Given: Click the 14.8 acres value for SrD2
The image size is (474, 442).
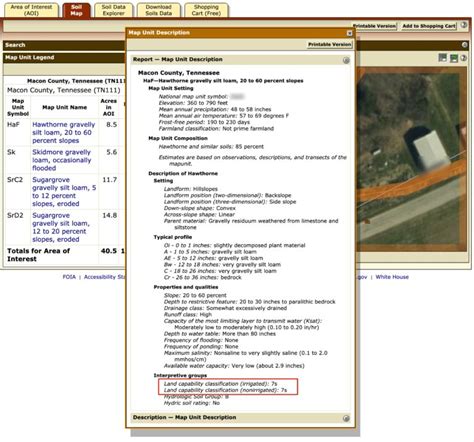Looking at the screenshot, I should pyautogui.click(x=109, y=216).
